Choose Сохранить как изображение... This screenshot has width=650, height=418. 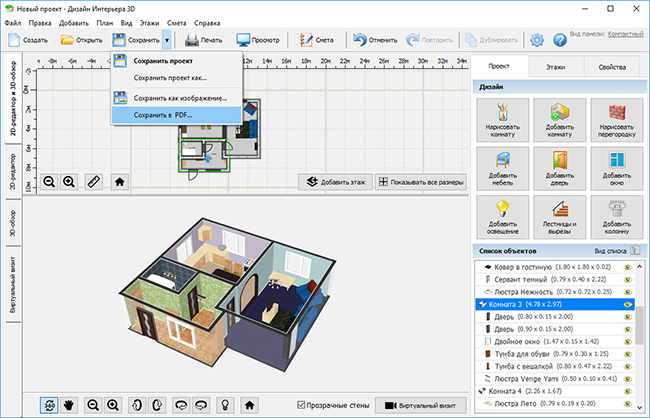(x=177, y=98)
